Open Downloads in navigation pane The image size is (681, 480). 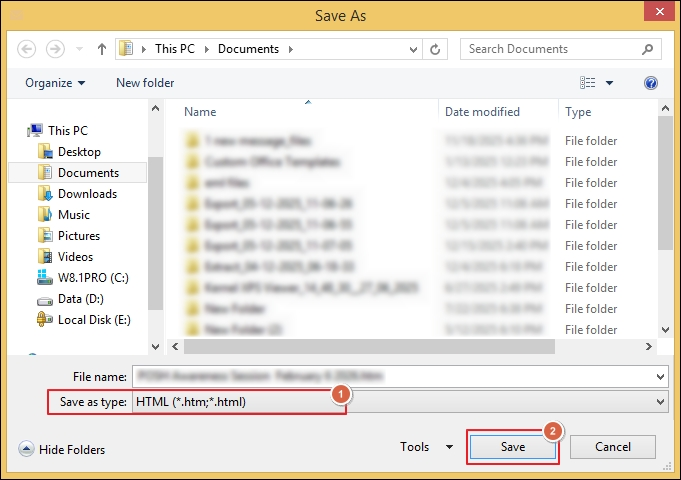click(88, 194)
